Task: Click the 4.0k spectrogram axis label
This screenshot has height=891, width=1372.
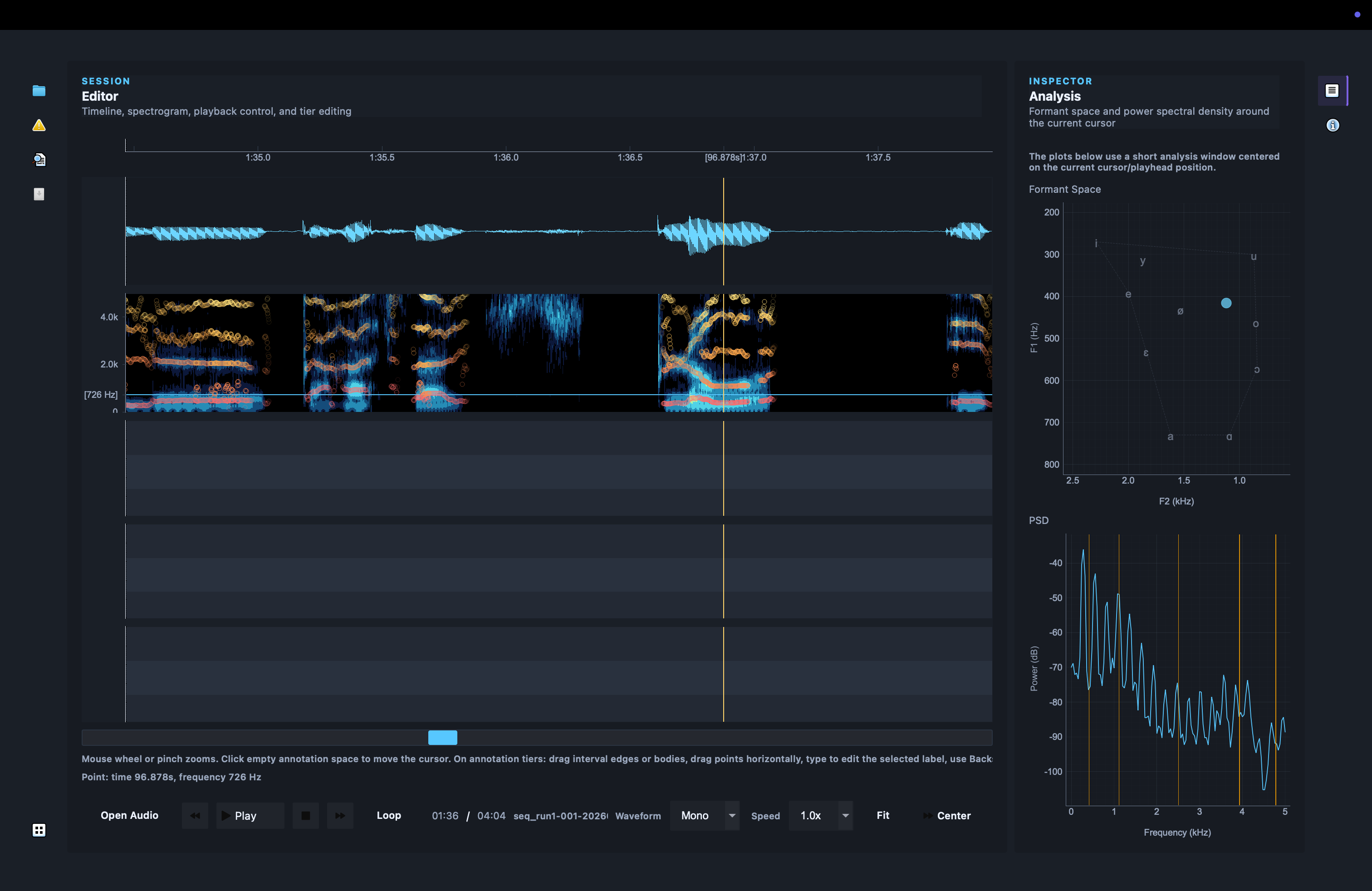Action: [x=109, y=317]
